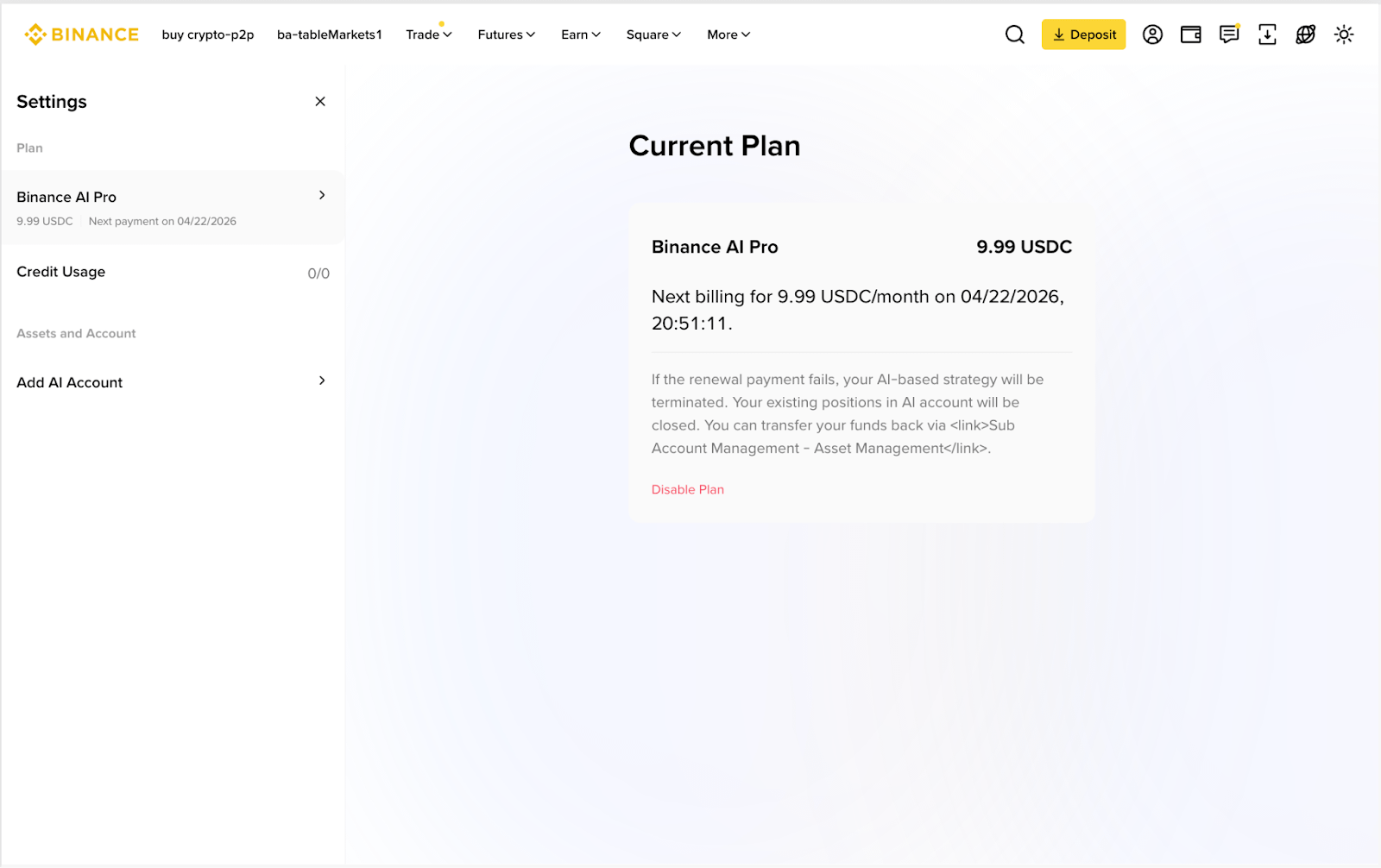Open the More dropdown menu

click(728, 35)
